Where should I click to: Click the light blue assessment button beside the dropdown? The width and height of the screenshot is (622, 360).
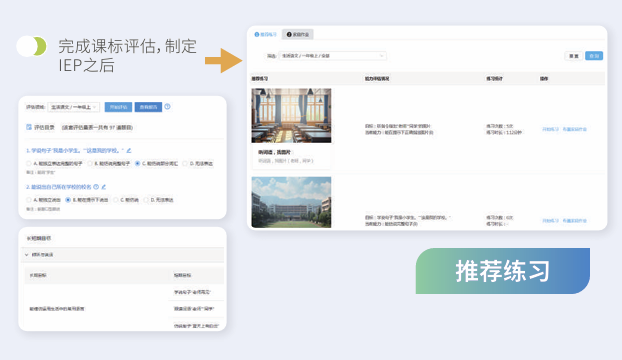pos(118,107)
